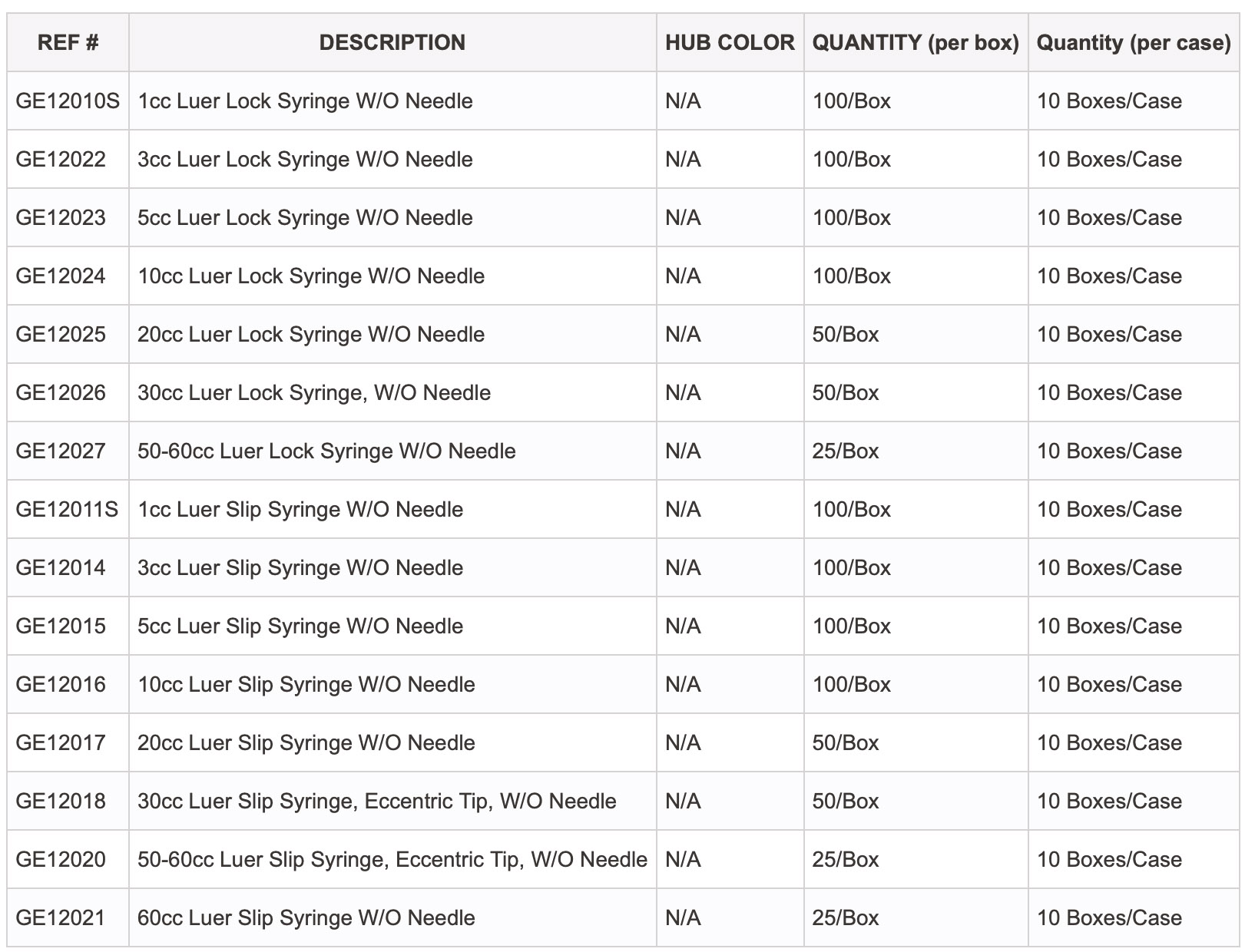Click the 30cc Luer Lock Syringe description

click(x=314, y=393)
